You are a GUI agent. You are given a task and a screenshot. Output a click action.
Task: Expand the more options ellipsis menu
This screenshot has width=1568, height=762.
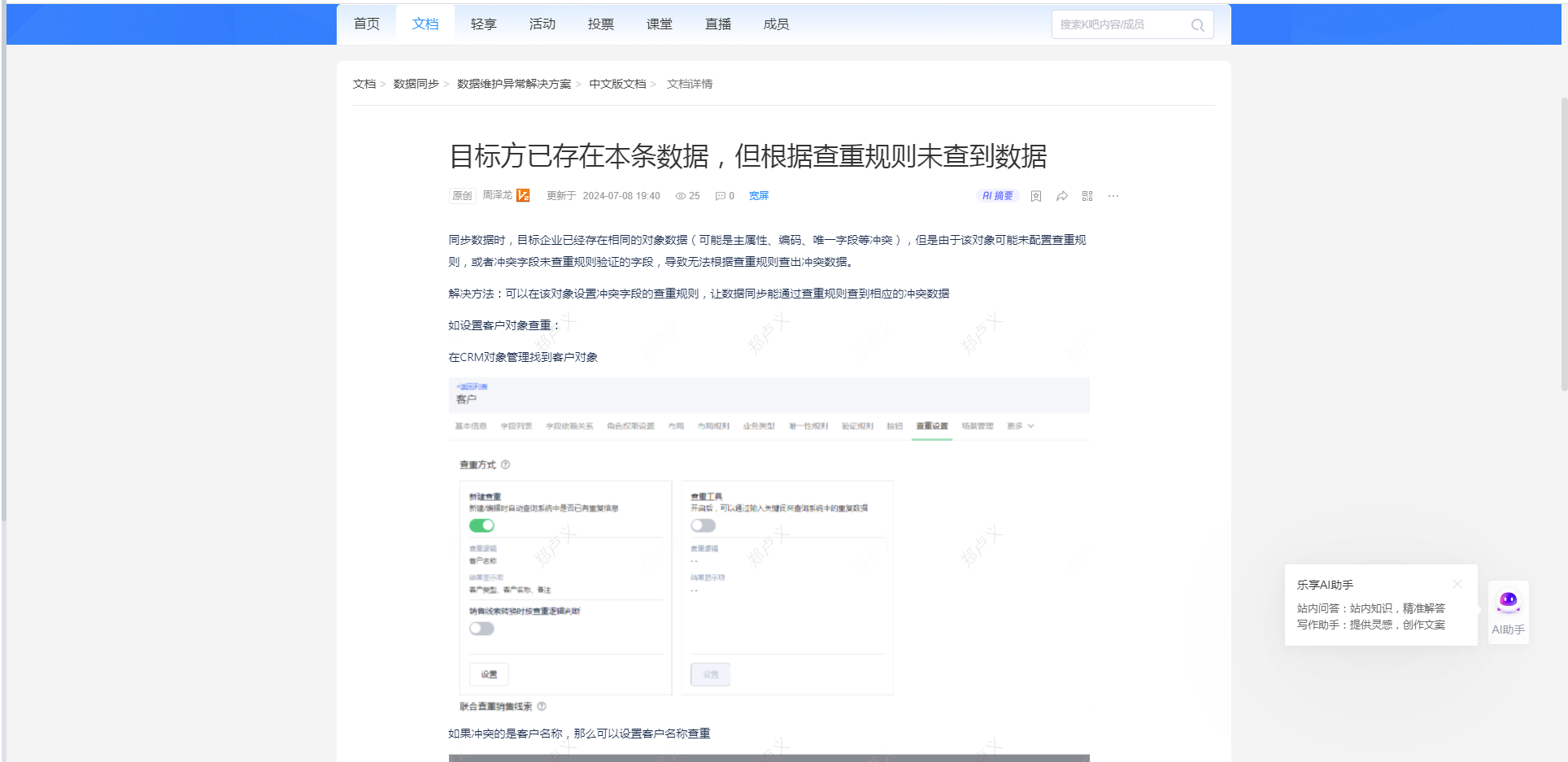click(x=1113, y=196)
